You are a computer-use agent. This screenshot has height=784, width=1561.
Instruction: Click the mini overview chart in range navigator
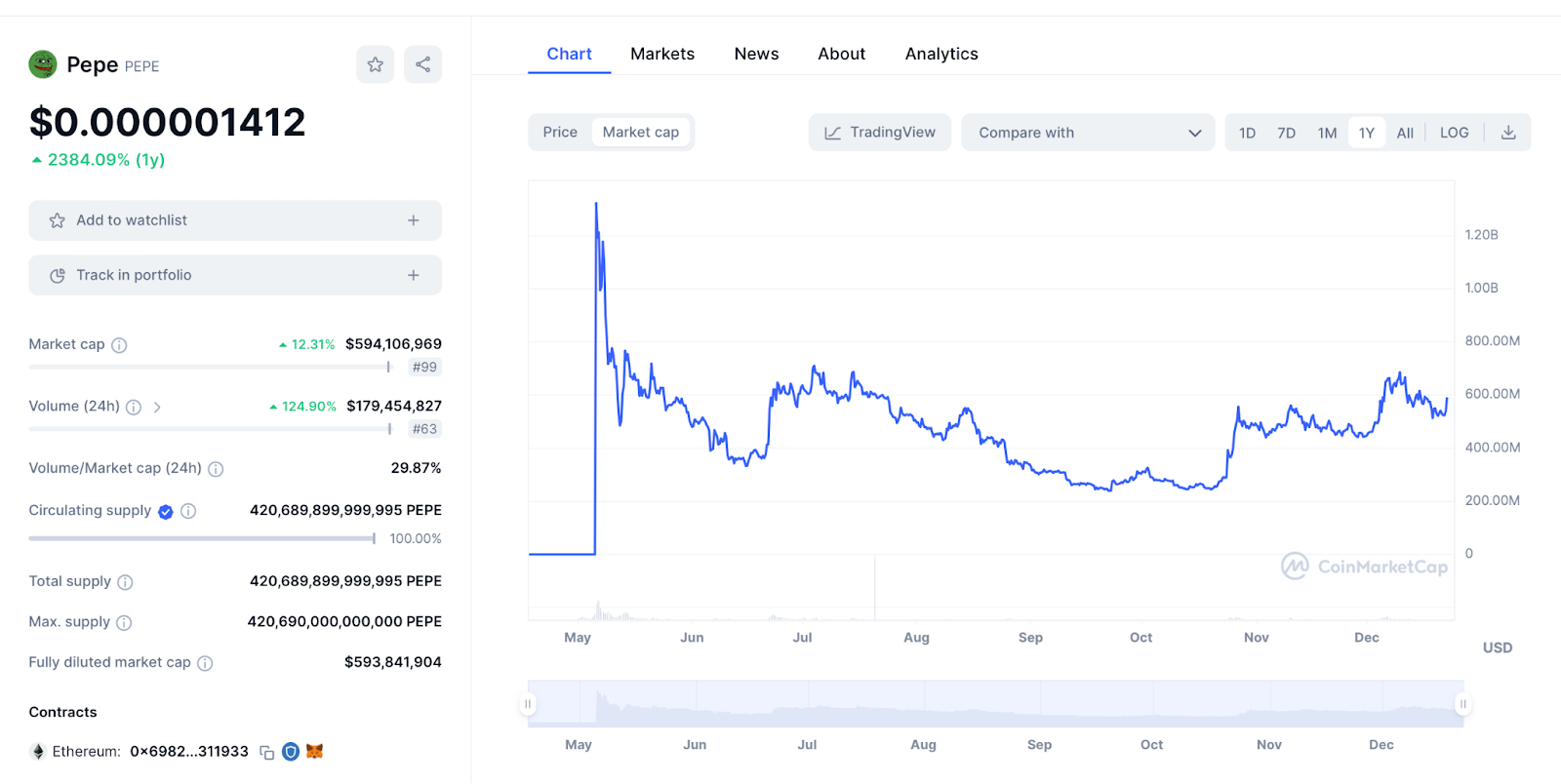[x=995, y=704]
